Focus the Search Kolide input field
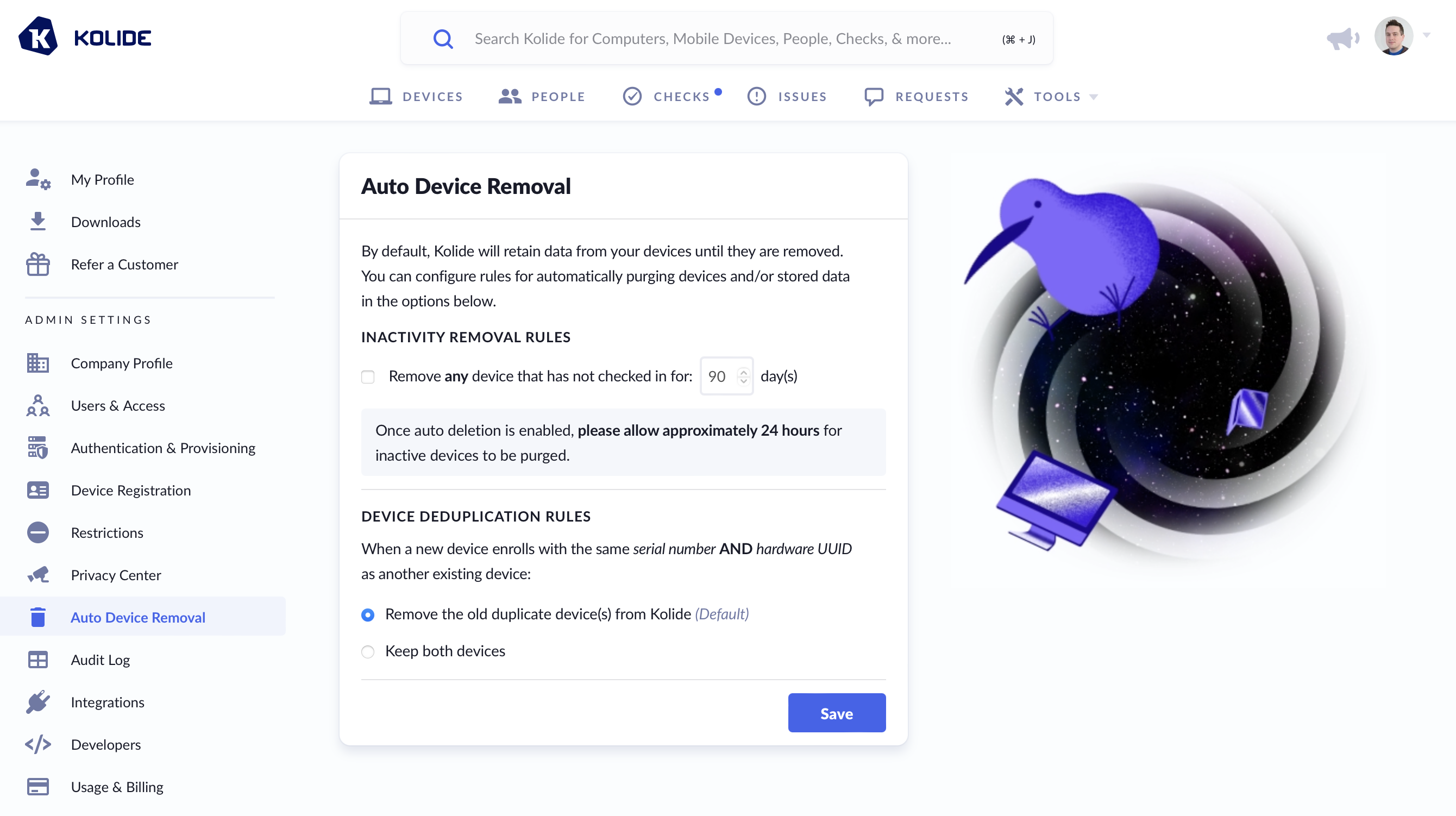The width and height of the screenshot is (1456, 816). coord(726,39)
